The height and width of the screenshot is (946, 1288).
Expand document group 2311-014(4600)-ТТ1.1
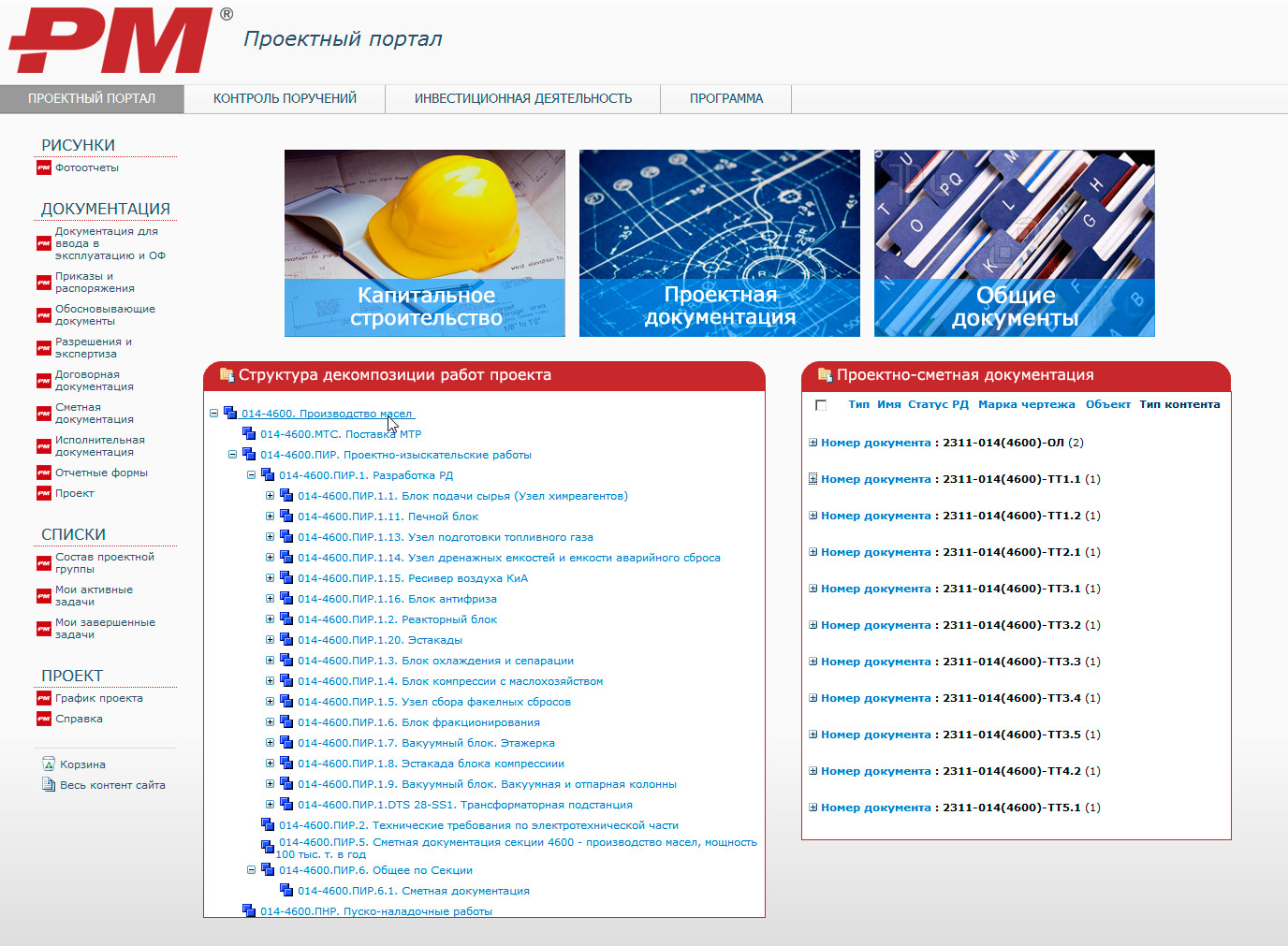813,479
